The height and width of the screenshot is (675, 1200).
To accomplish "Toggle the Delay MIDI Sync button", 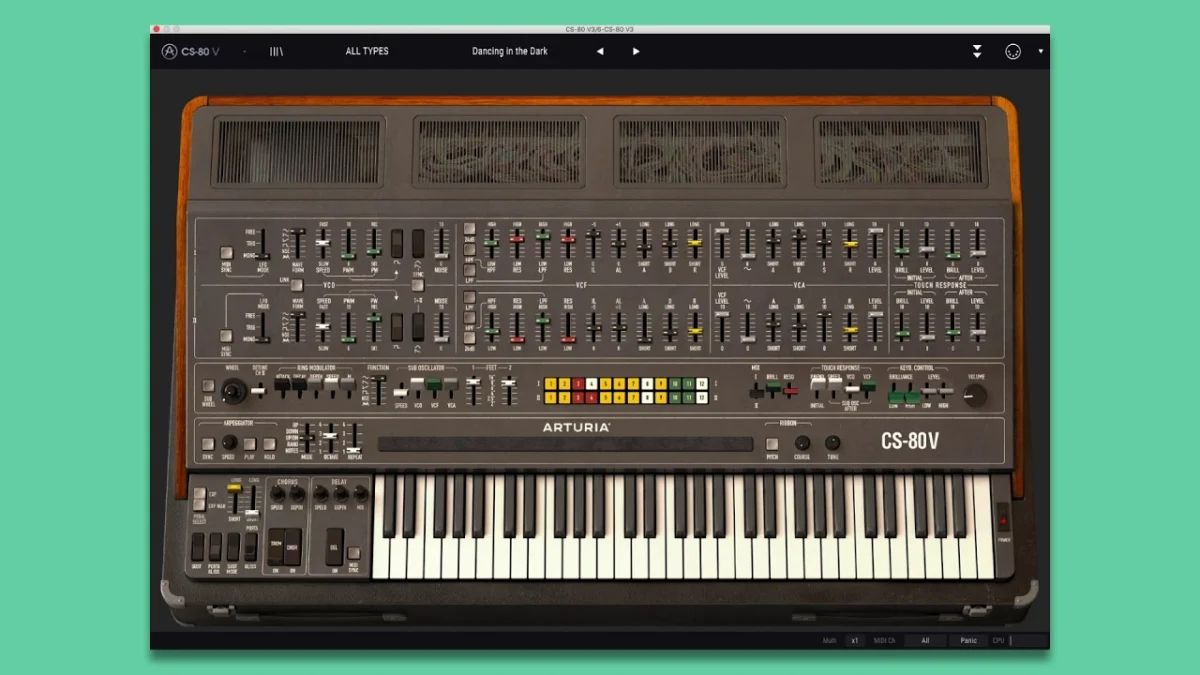I will tap(353, 552).
